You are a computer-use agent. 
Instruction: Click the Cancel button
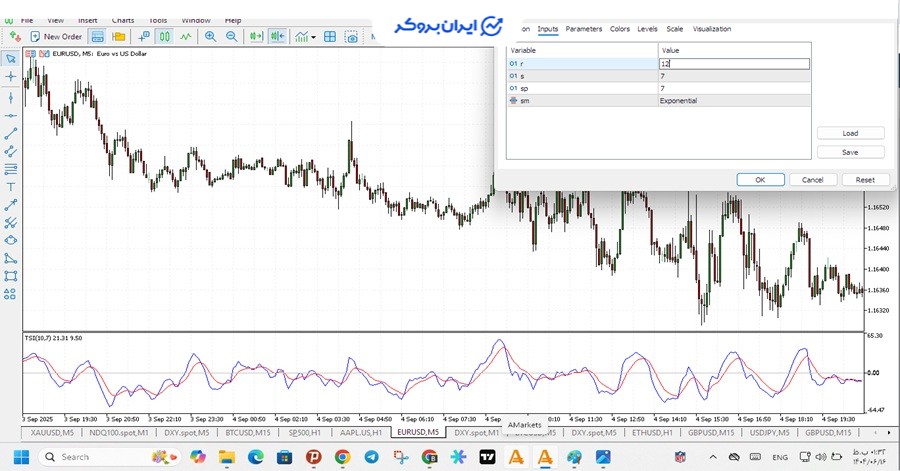click(x=813, y=180)
